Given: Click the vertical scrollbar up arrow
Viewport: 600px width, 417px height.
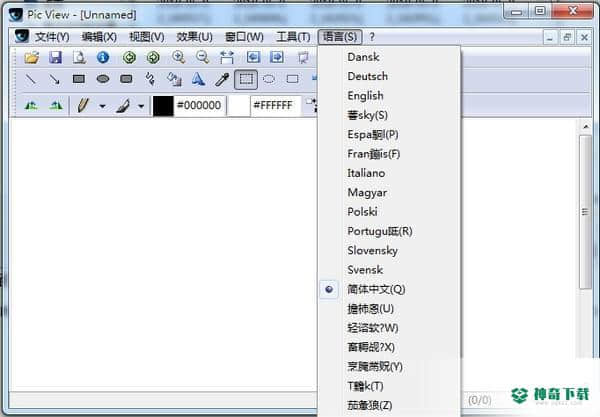Looking at the screenshot, I should (585, 127).
